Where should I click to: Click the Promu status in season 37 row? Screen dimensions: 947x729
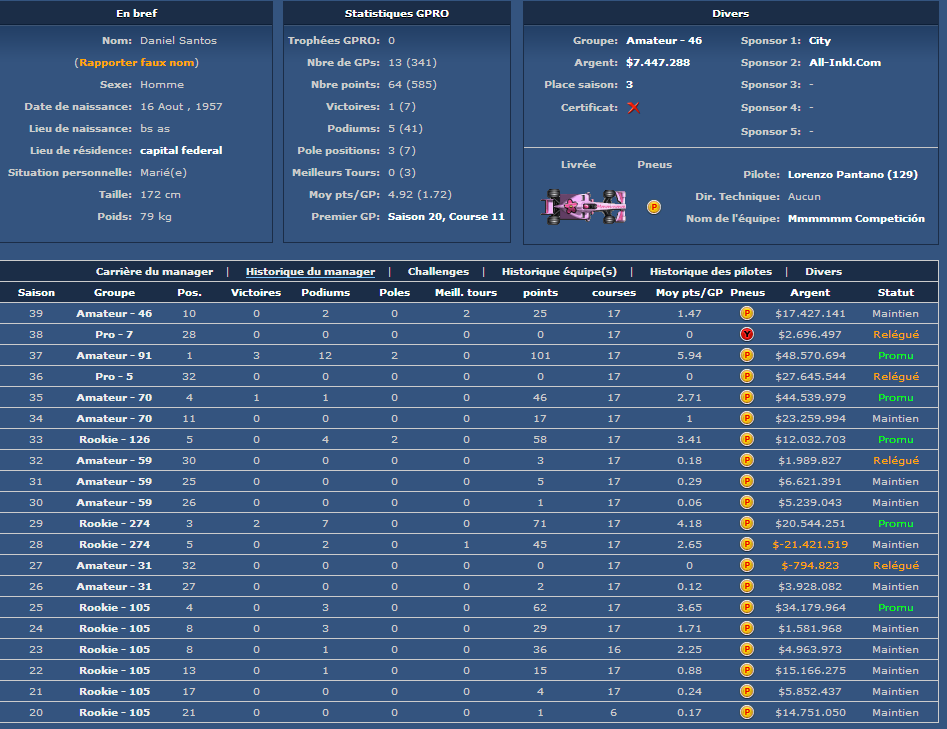896,355
